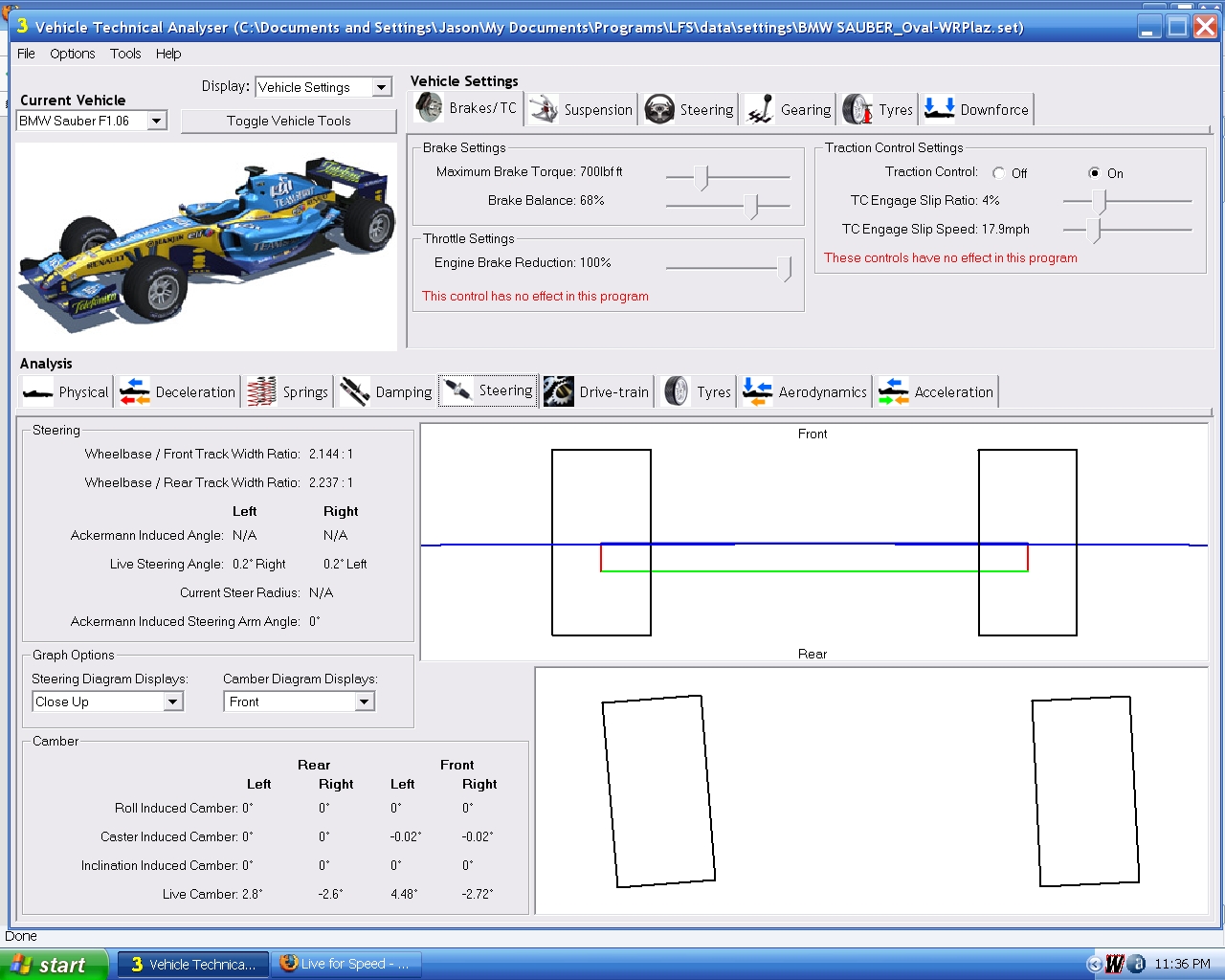
Task: Click the Current Steer Radius N/A value
Action: click(322, 593)
